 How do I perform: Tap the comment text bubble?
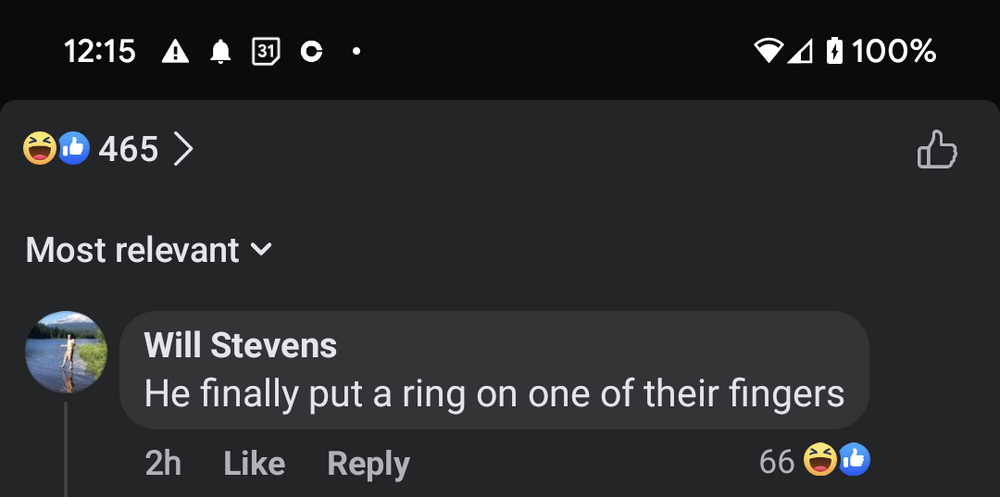pos(494,392)
